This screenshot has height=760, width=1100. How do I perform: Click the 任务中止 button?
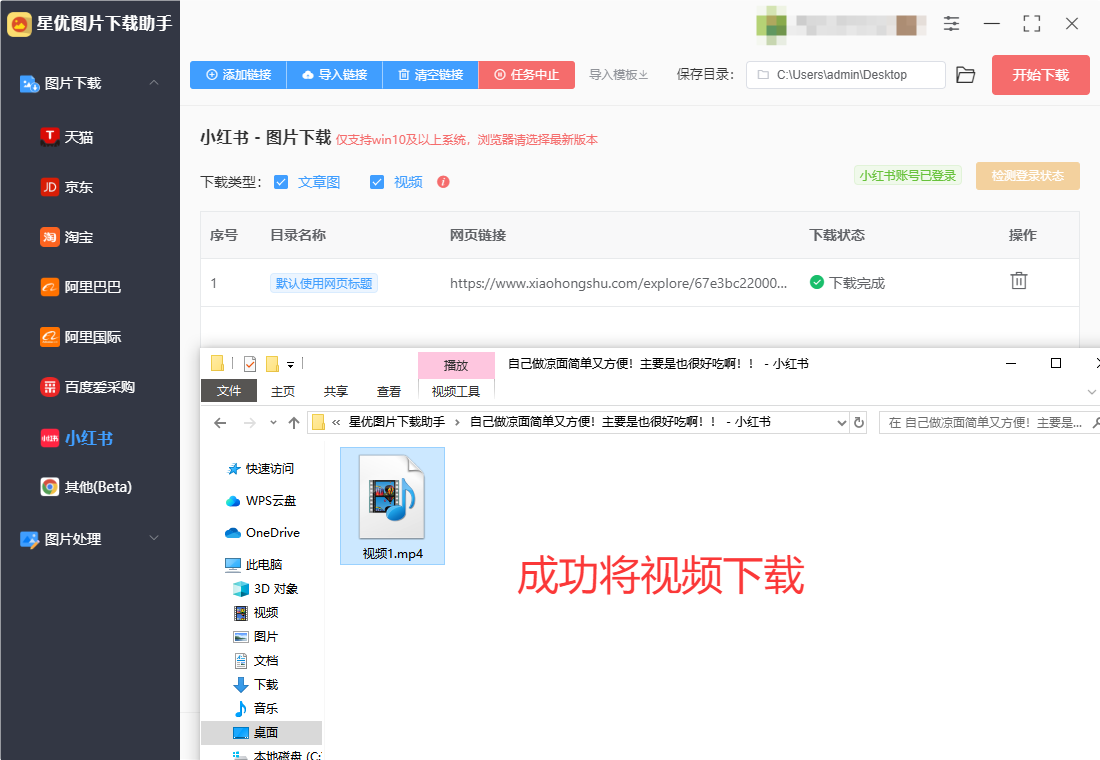[527, 74]
